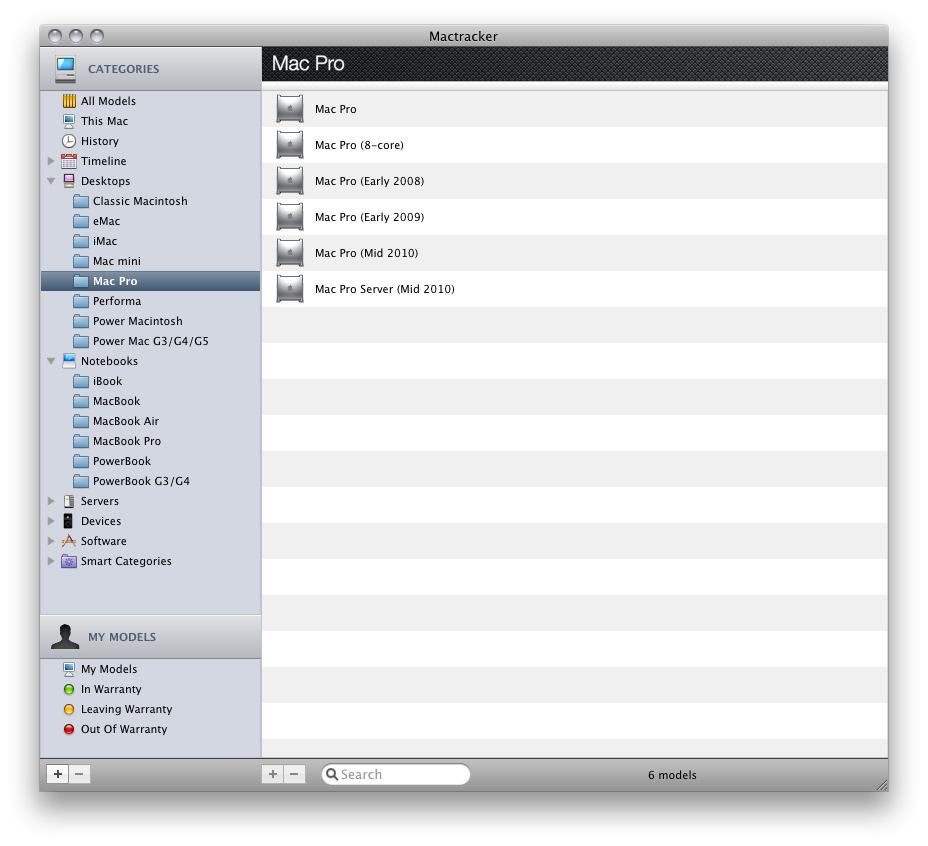Click the Desktops category icon
This screenshot has width=928, height=846.
pos(69,181)
